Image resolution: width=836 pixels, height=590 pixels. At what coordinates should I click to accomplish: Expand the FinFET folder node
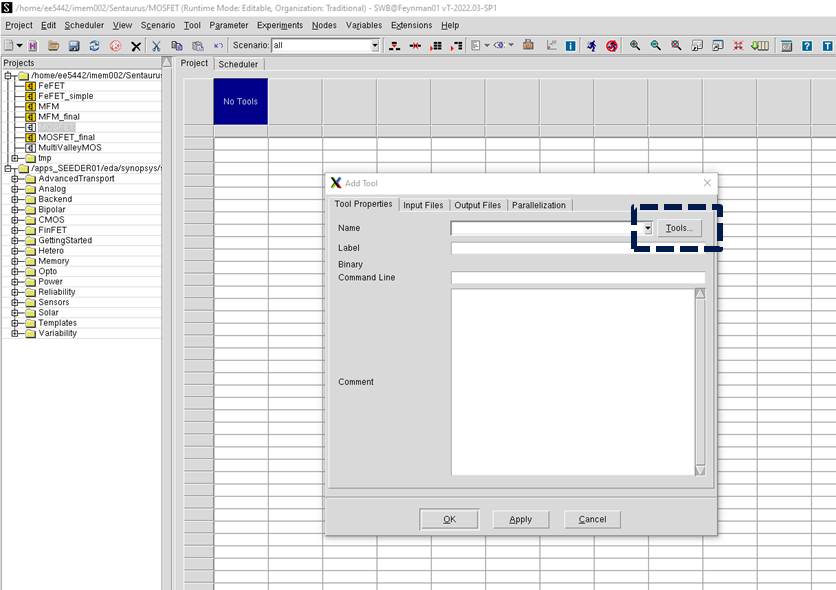[15, 230]
